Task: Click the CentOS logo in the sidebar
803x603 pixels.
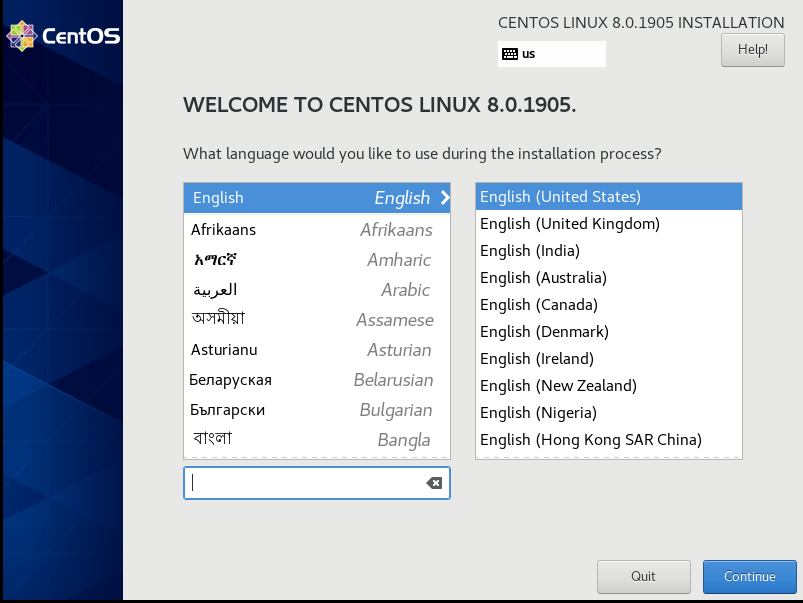Action: 62,35
